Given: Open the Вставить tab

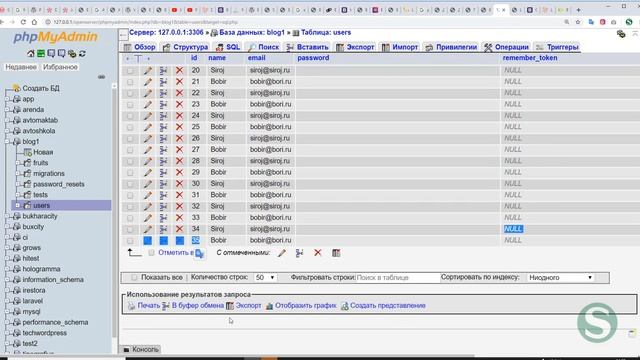Looking at the screenshot, I should (x=307, y=47).
